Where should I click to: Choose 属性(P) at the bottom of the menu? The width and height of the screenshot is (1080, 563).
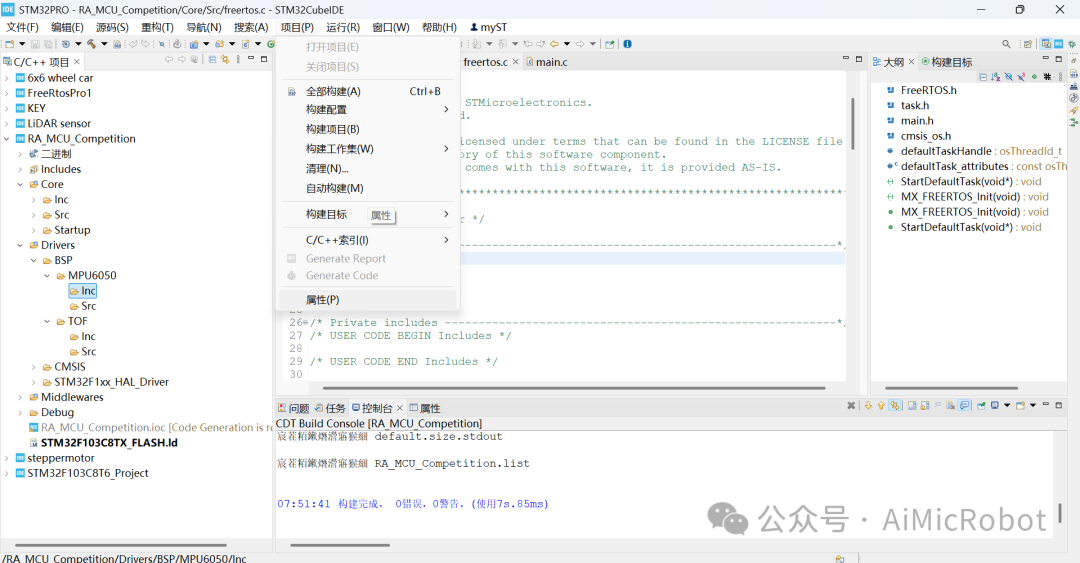click(x=368, y=300)
